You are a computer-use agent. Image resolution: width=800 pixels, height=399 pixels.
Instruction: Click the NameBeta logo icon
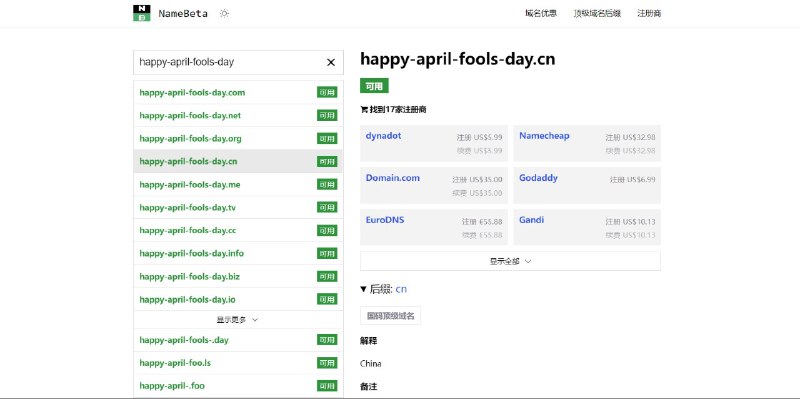click(141, 13)
